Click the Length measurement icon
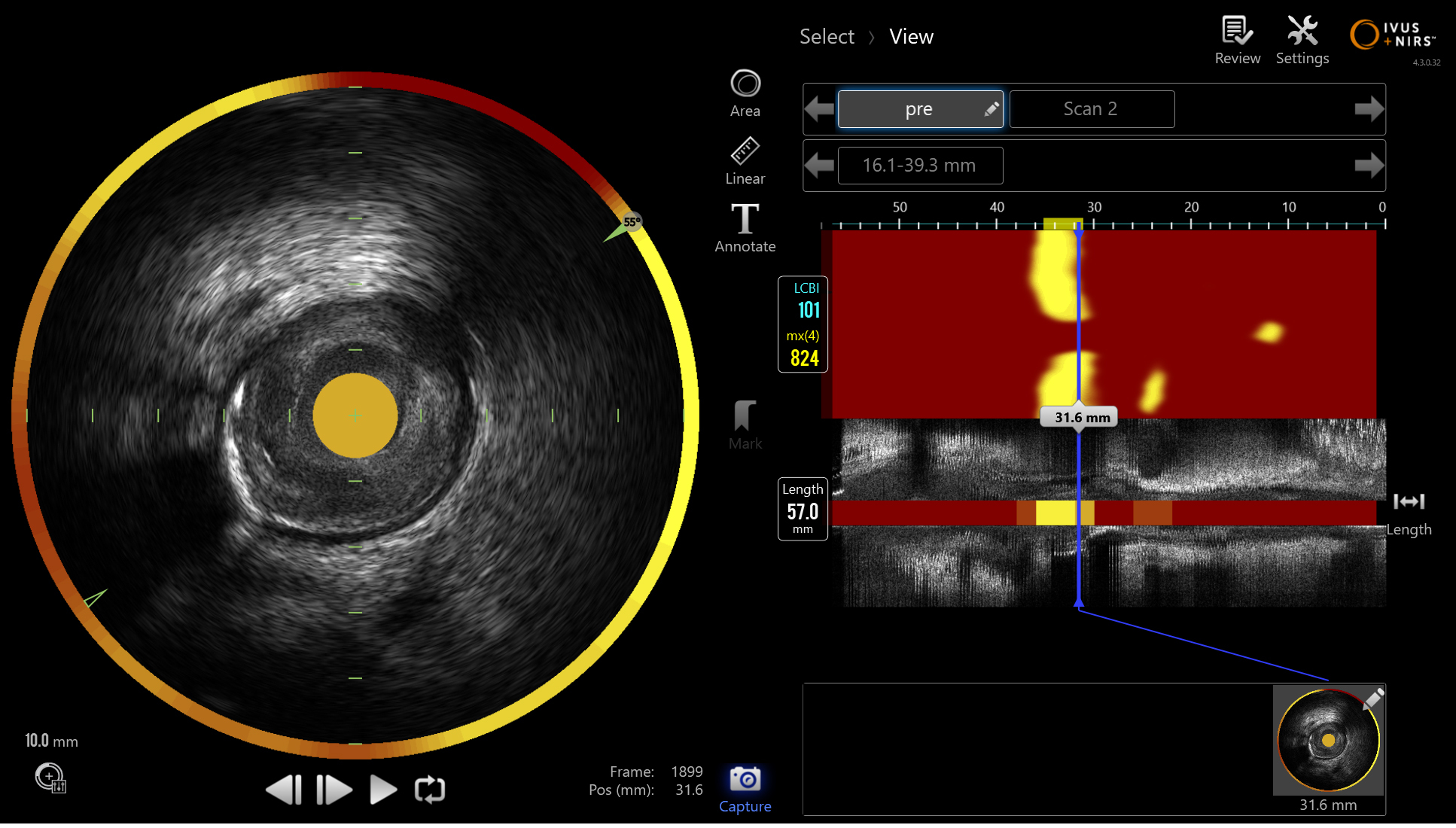 click(1408, 501)
